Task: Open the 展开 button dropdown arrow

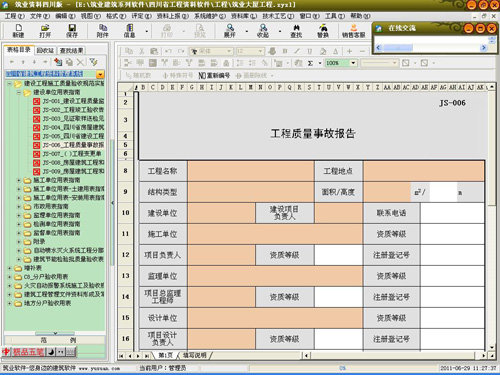Action: 247,32
